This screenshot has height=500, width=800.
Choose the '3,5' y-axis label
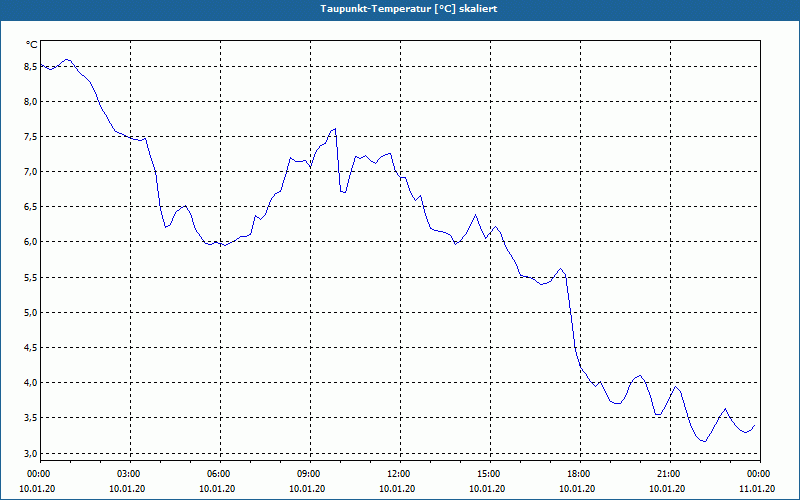tap(31, 418)
